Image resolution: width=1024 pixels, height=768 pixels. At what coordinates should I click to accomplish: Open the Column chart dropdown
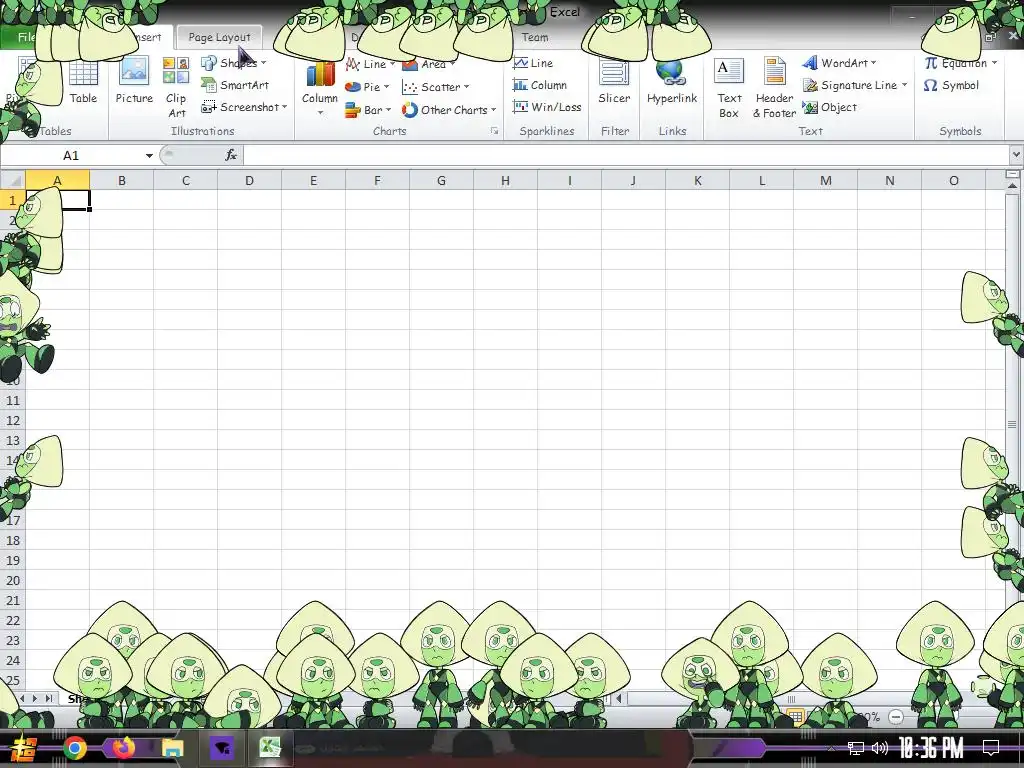click(x=319, y=89)
